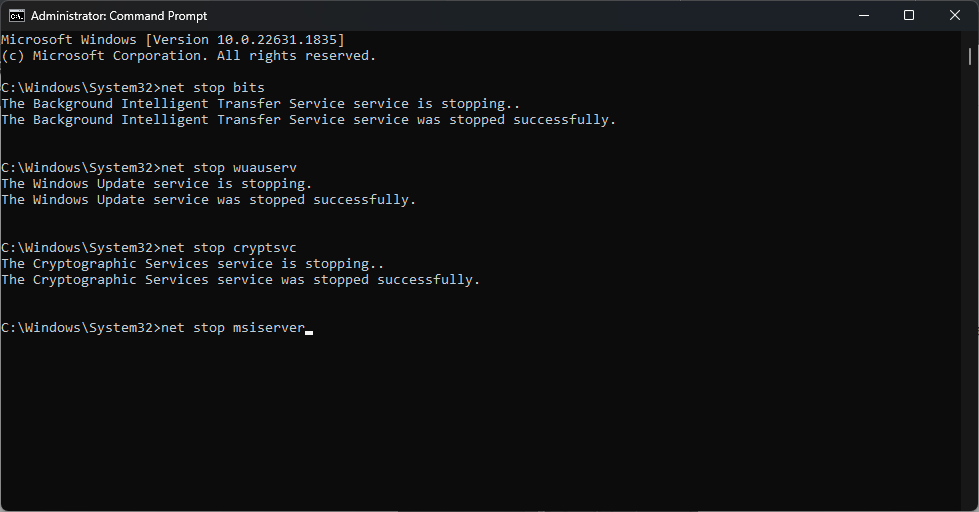
Task: Click the prompt path before "net stop msiserver"
Action: (x=80, y=328)
